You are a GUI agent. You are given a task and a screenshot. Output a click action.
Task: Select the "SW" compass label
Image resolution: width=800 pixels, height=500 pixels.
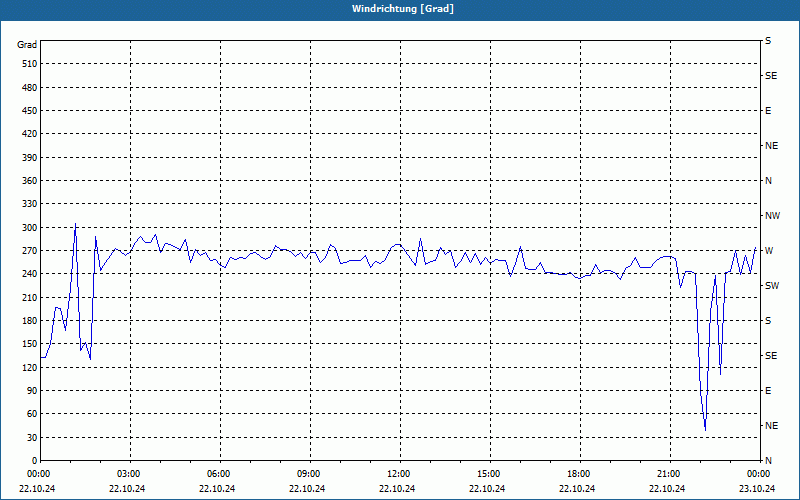click(772, 286)
